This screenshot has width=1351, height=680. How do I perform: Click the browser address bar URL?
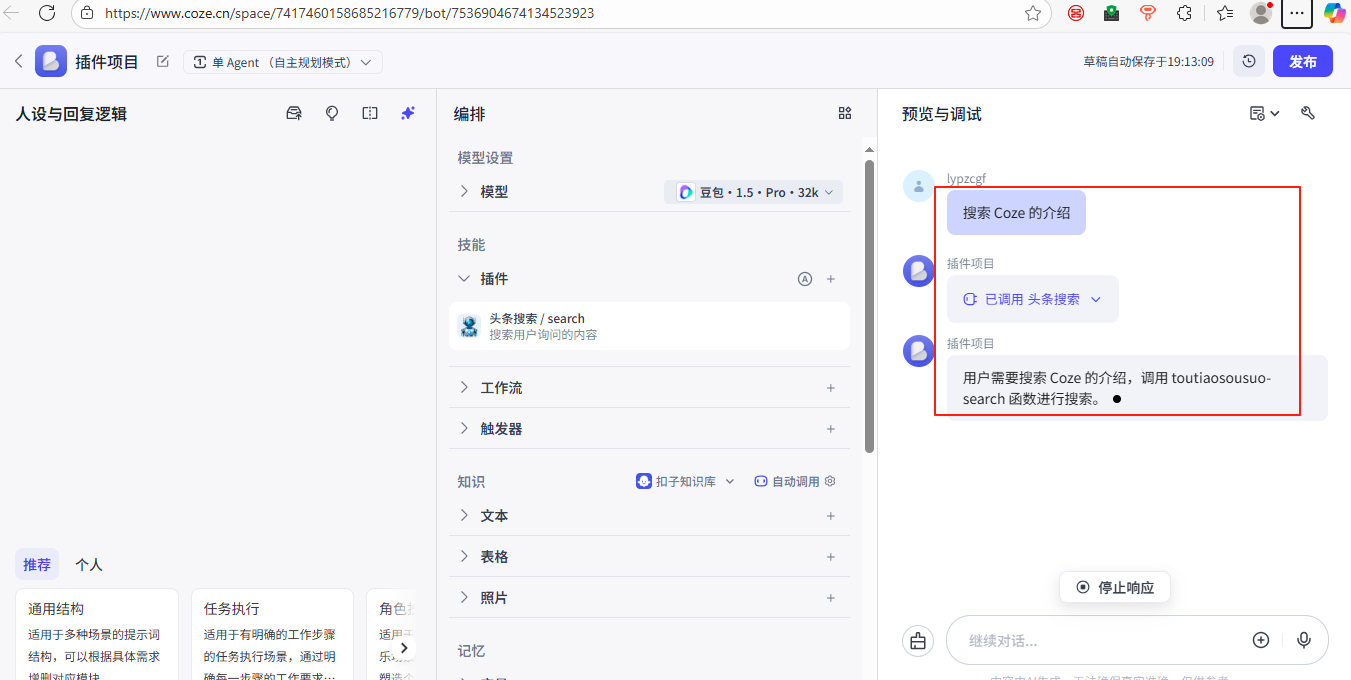pos(350,13)
